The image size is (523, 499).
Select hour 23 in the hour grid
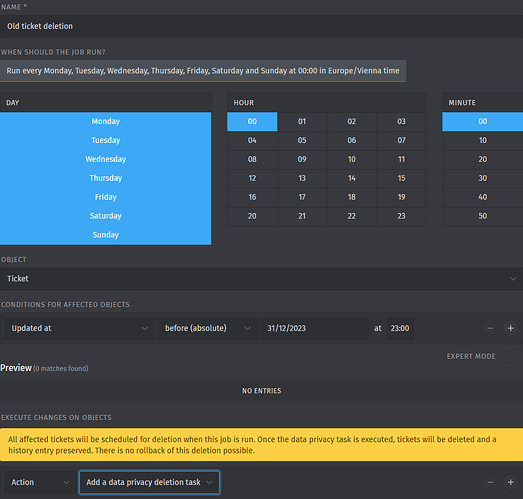point(402,216)
